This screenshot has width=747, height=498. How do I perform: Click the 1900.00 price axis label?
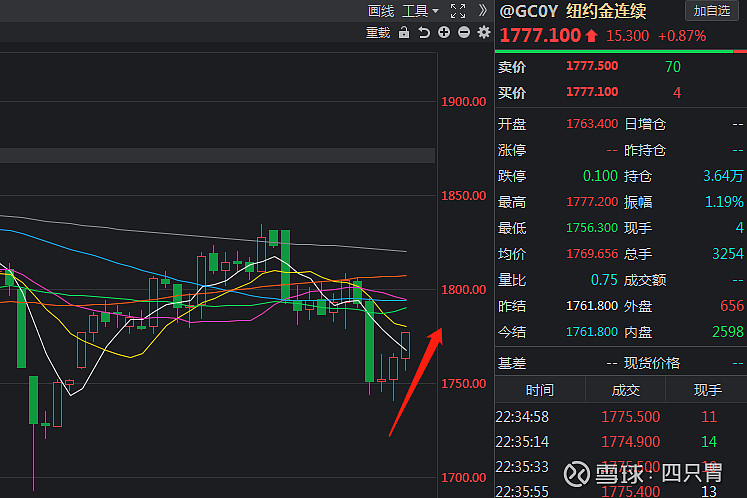tap(463, 102)
